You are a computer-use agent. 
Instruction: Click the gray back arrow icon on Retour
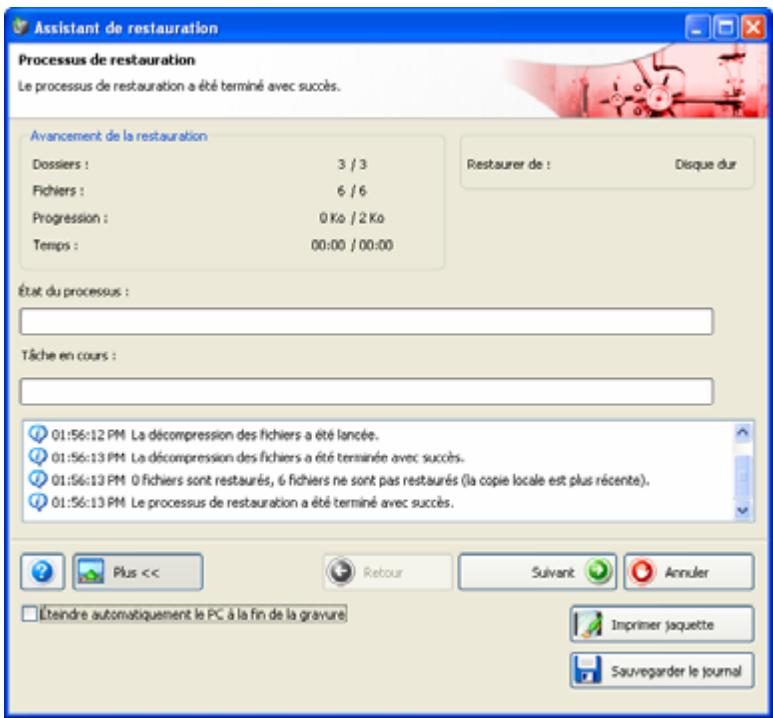coord(341,572)
